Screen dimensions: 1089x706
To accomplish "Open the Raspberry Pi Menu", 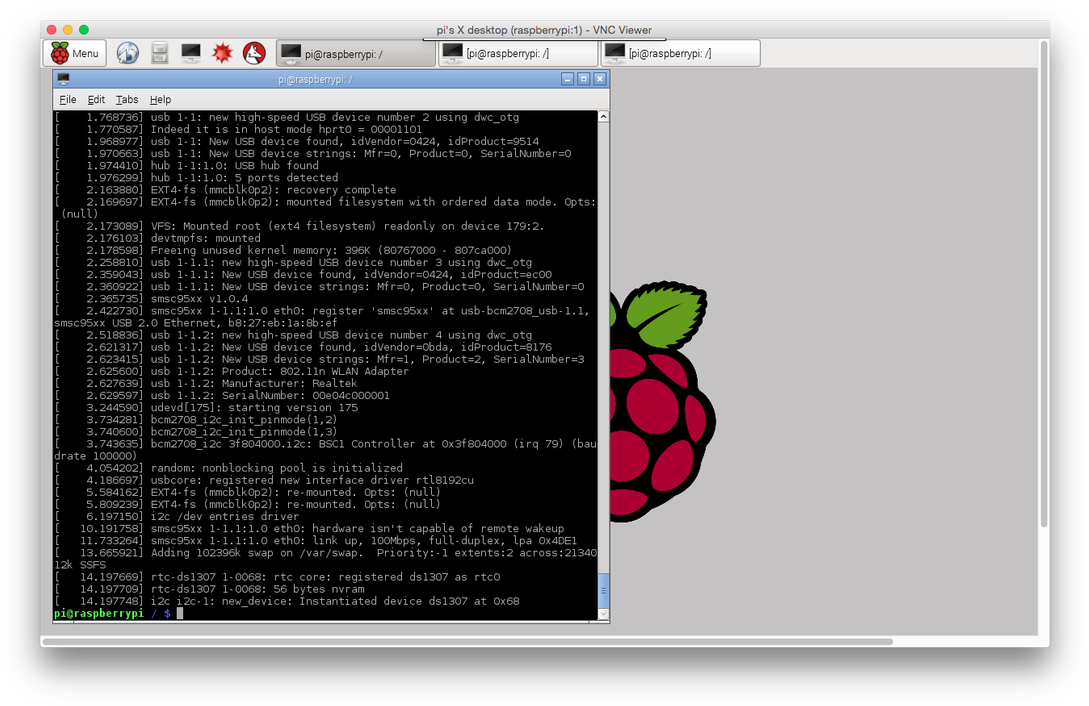I will (x=74, y=53).
